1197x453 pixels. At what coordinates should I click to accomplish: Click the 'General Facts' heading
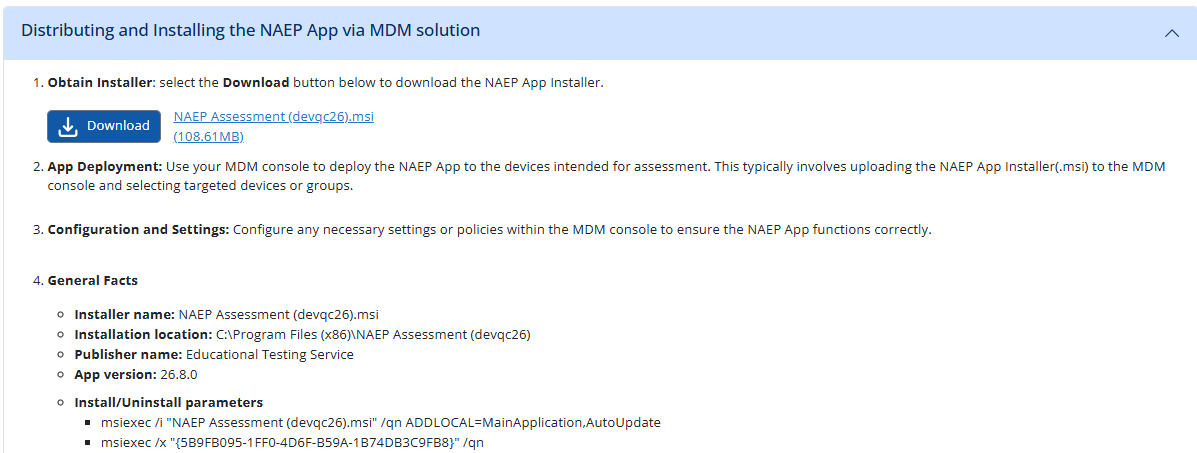(93, 281)
